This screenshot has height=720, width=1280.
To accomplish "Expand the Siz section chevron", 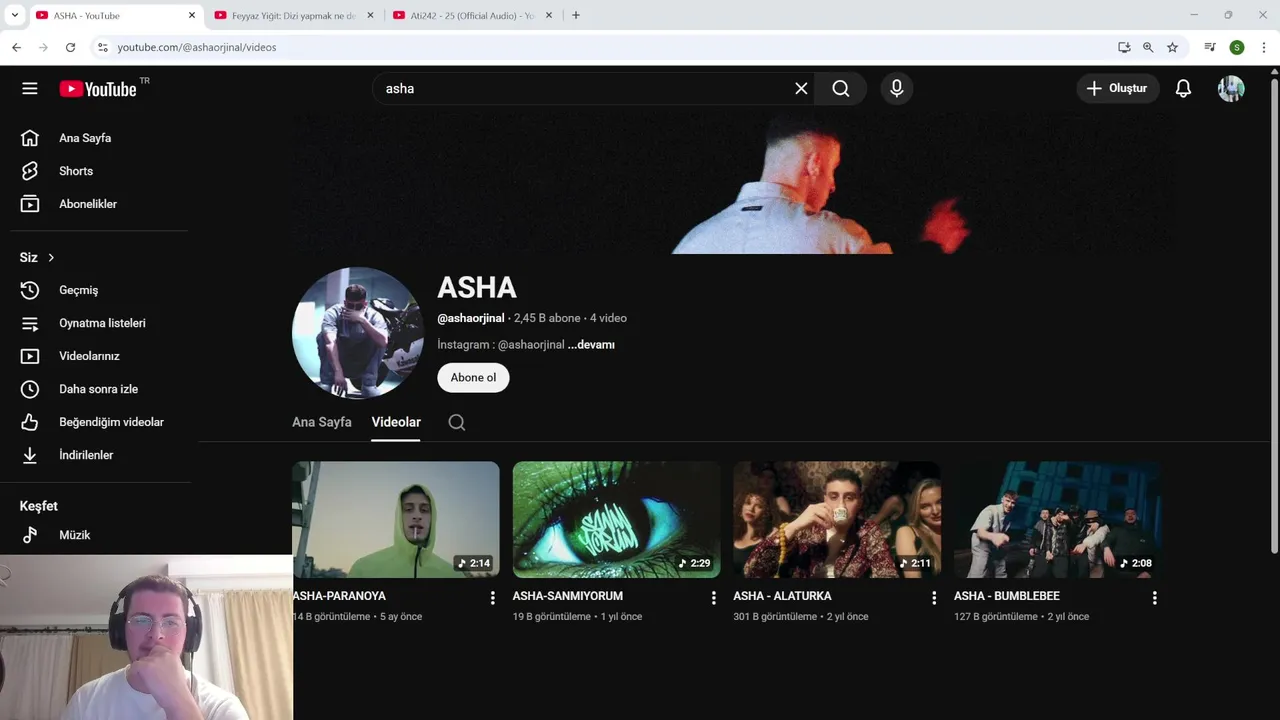I will tap(51, 258).
